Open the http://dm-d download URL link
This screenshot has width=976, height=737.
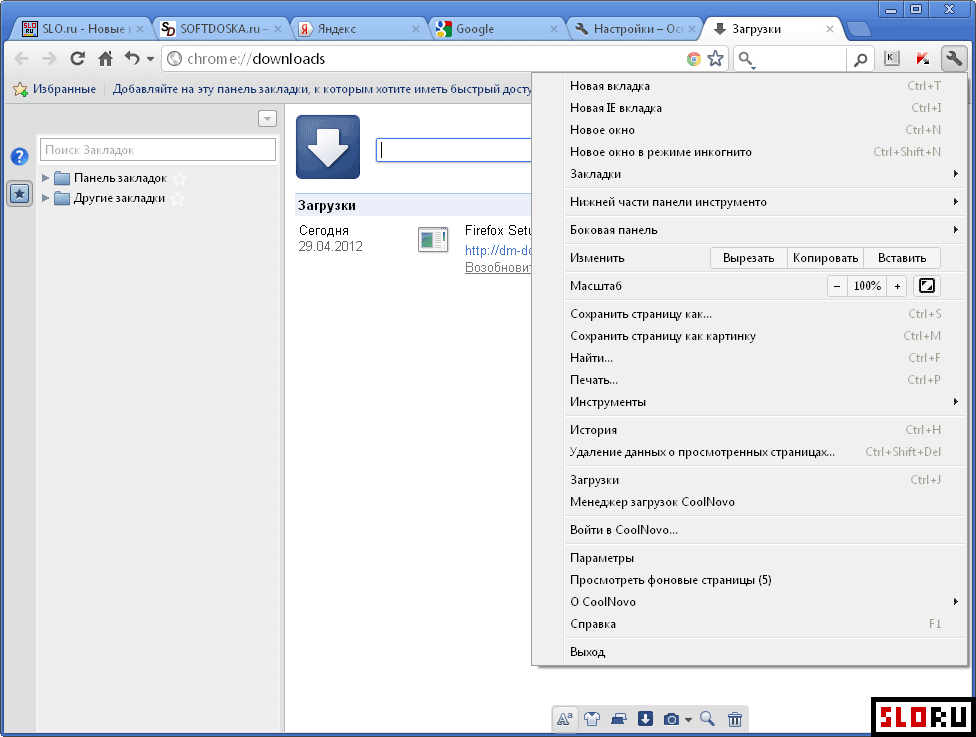(498, 250)
